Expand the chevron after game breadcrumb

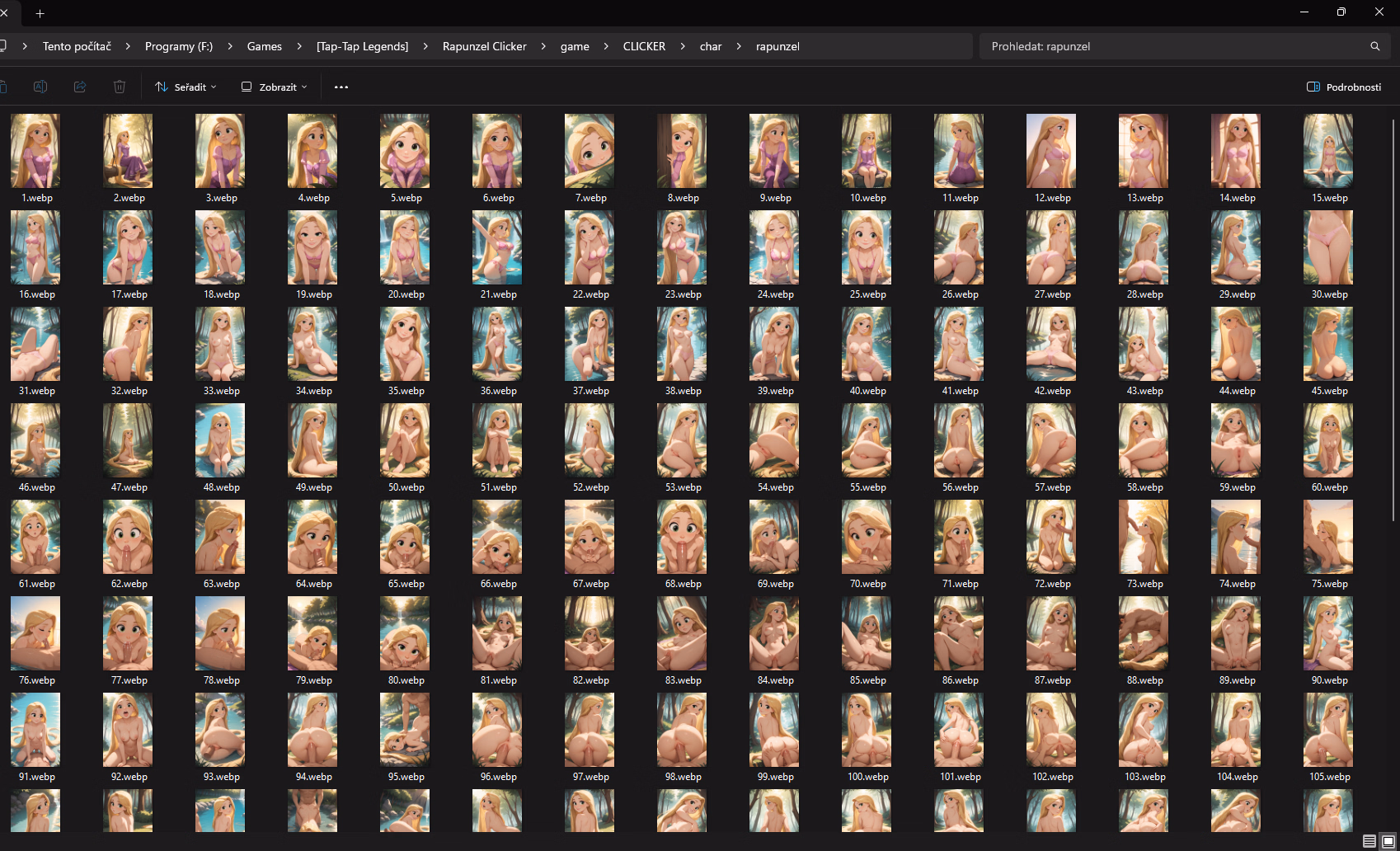tap(606, 46)
